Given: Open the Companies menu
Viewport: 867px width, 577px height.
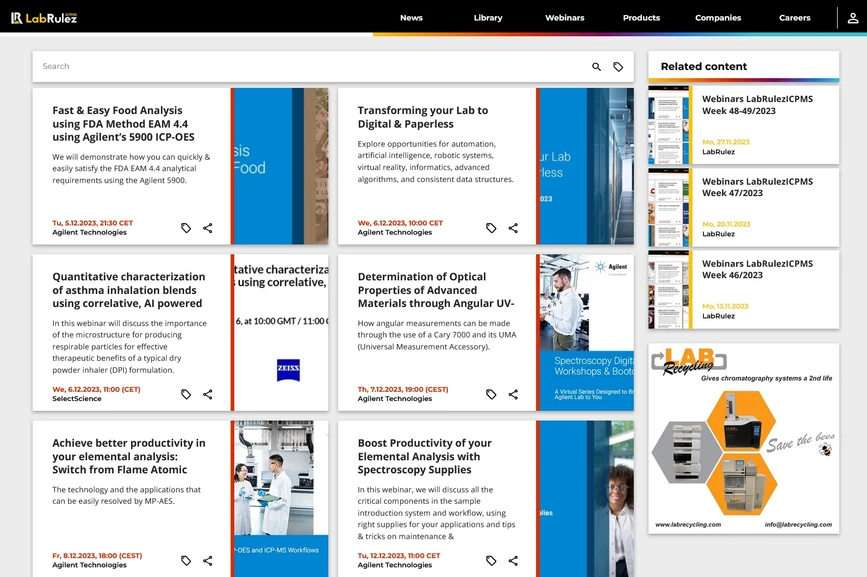Looking at the screenshot, I should point(718,18).
